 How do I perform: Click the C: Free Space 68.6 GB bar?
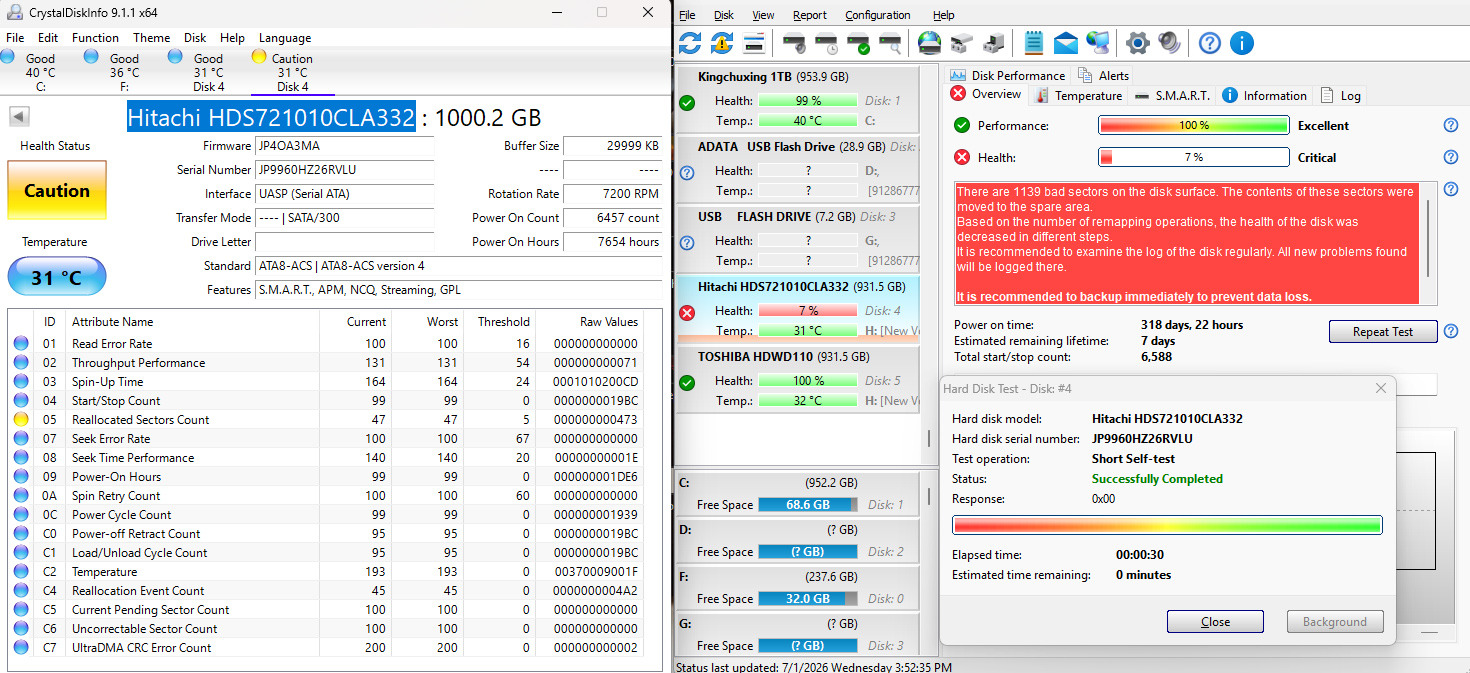point(807,505)
